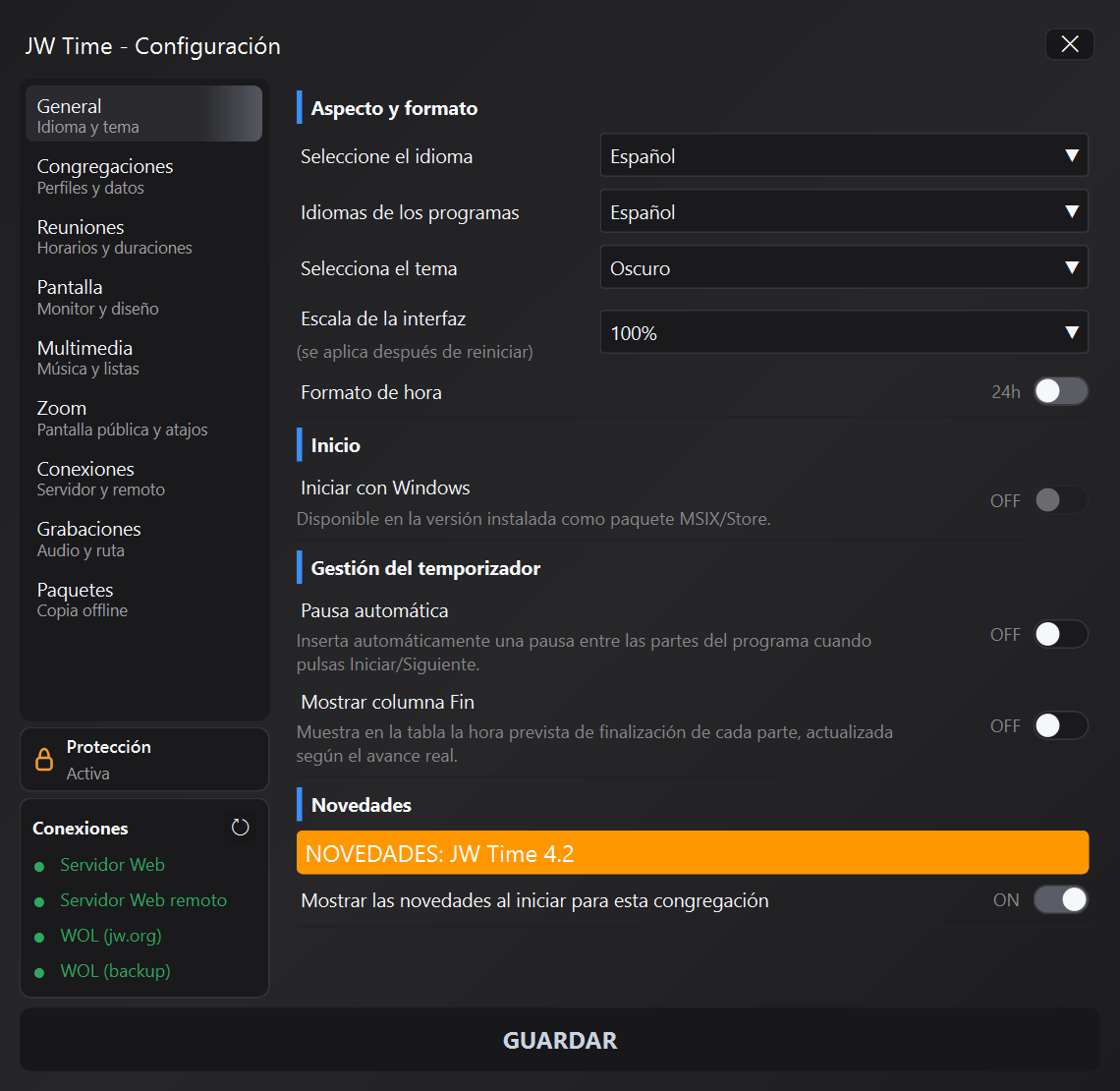Toggle the 24h Formato de hora switch
The image size is (1120, 1091).
(x=1061, y=391)
